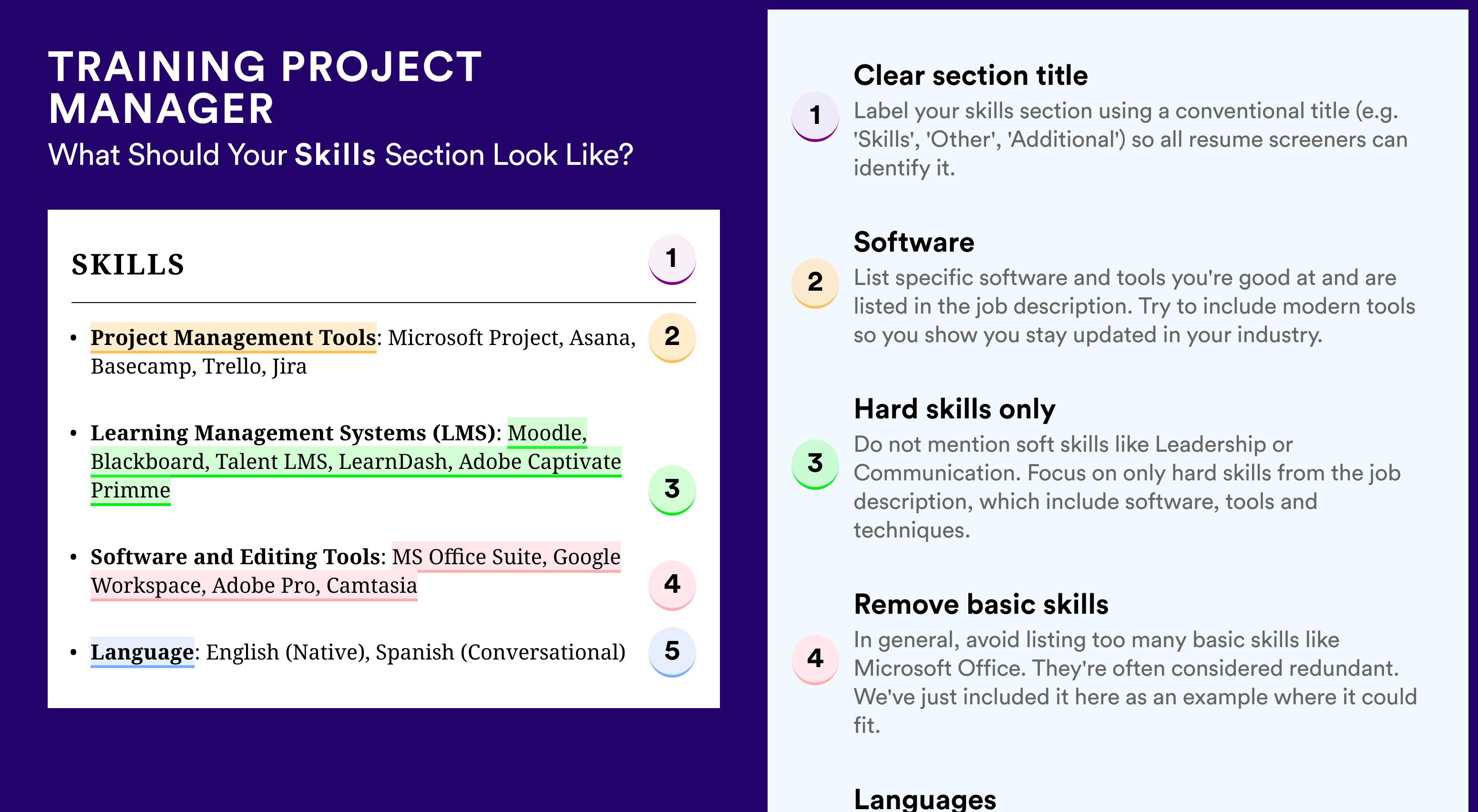
Task: Click the TRAINING PROJECT MANAGER title
Action: pyautogui.click(x=265, y=88)
